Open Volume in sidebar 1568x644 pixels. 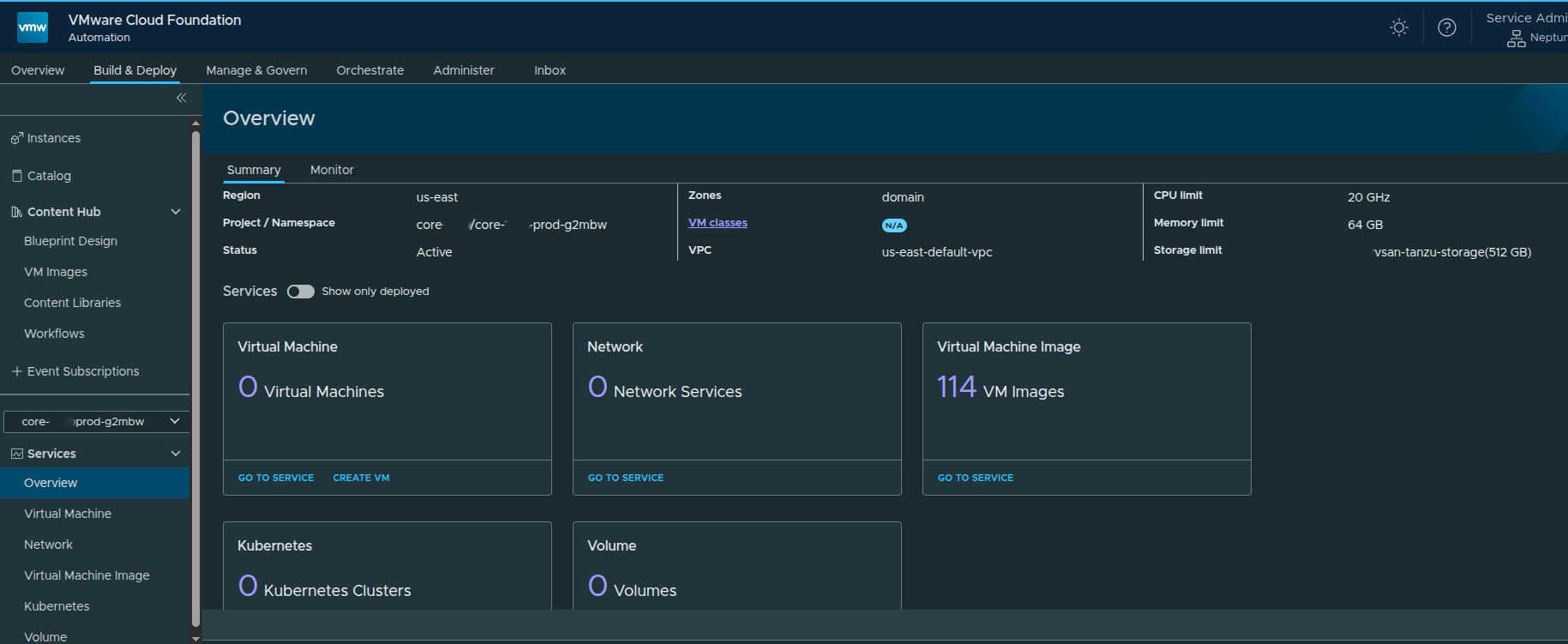[45, 637]
